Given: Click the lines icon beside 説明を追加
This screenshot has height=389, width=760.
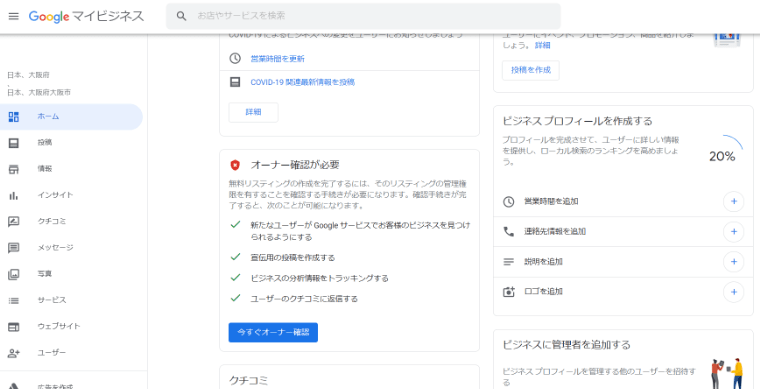Looking at the screenshot, I should point(508,262).
